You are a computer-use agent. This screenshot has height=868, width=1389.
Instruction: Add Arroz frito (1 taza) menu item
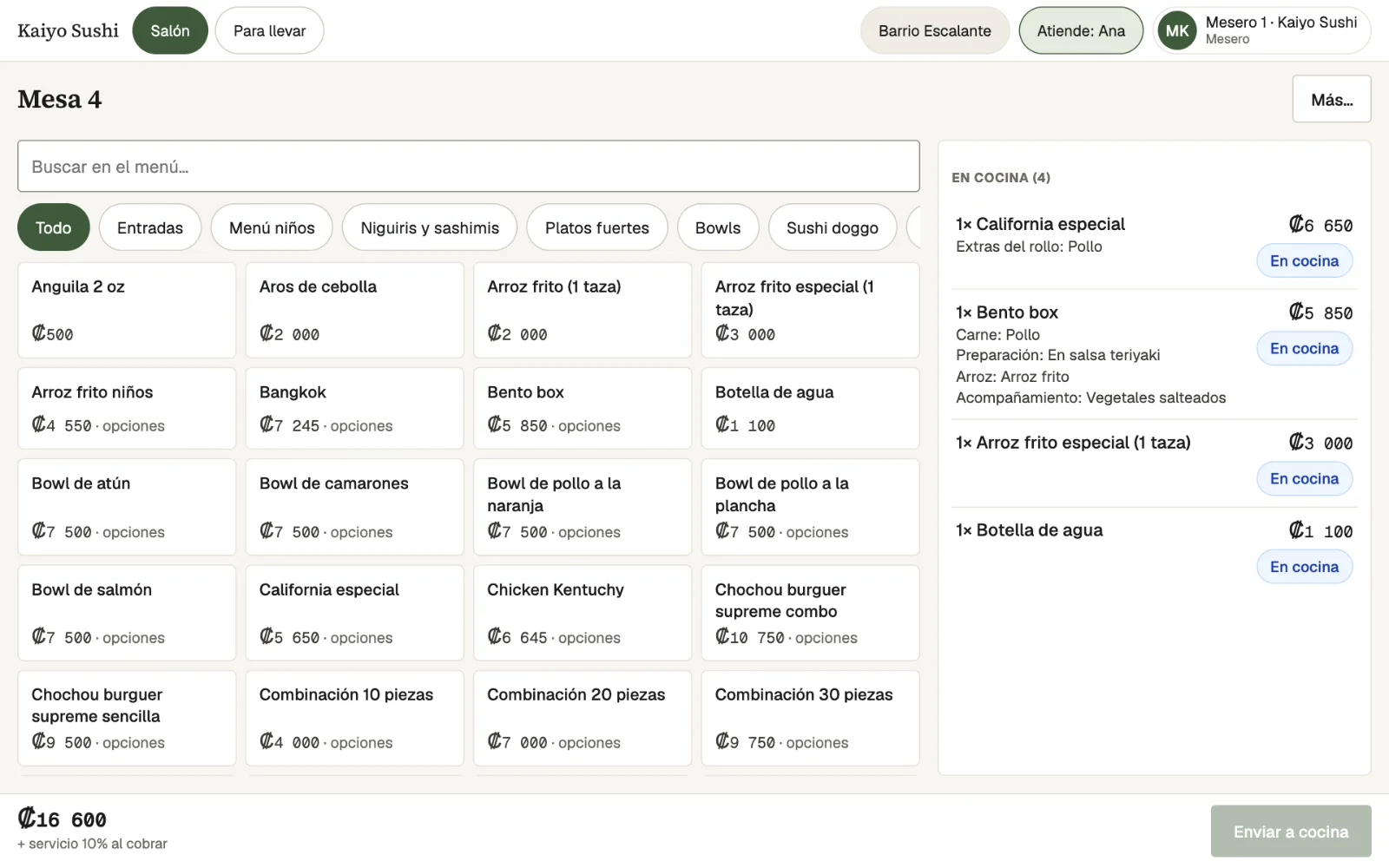(583, 310)
